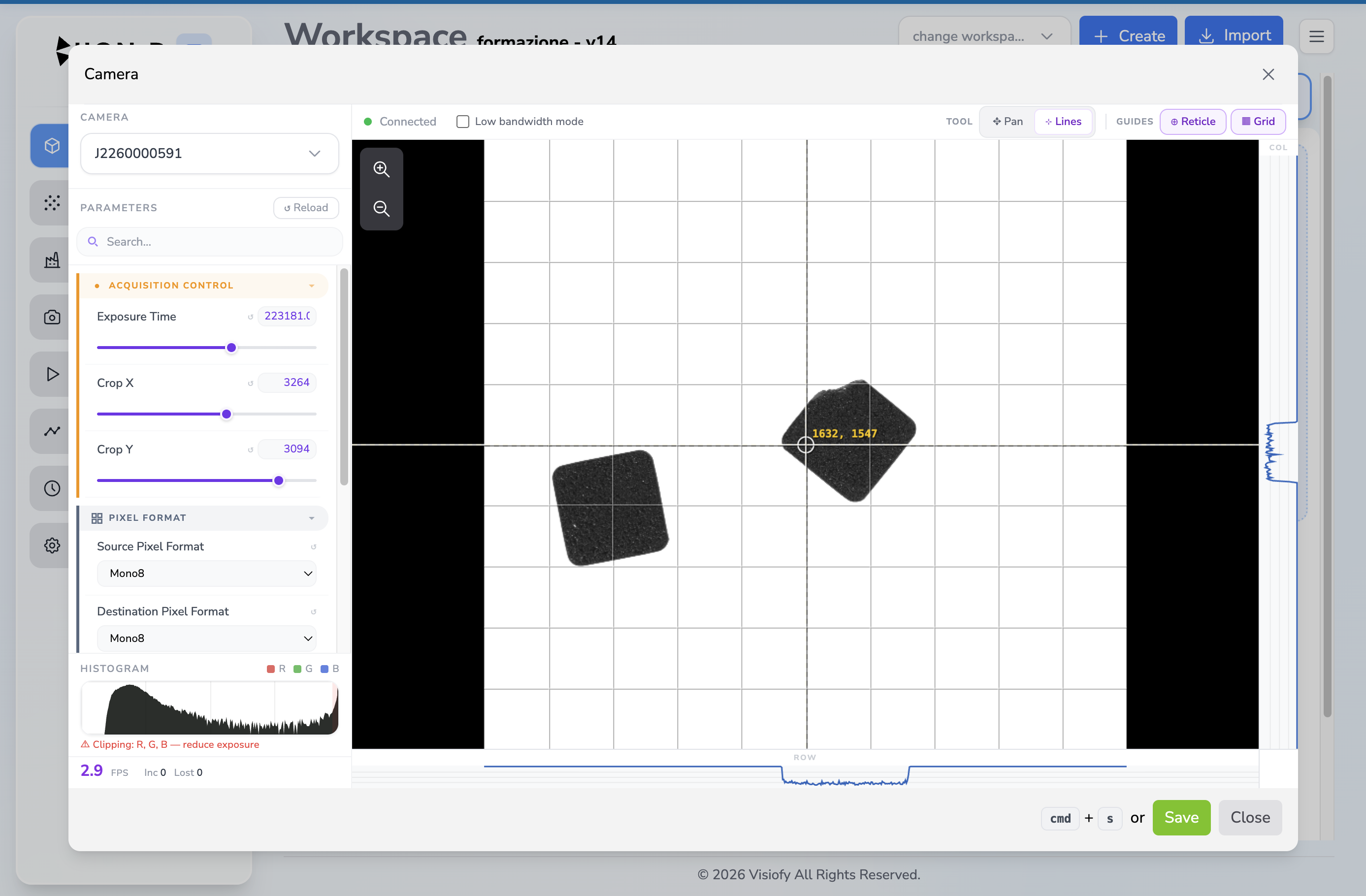Click the 2.9 FPS readout
1366x896 pixels.
pyautogui.click(x=104, y=771)
